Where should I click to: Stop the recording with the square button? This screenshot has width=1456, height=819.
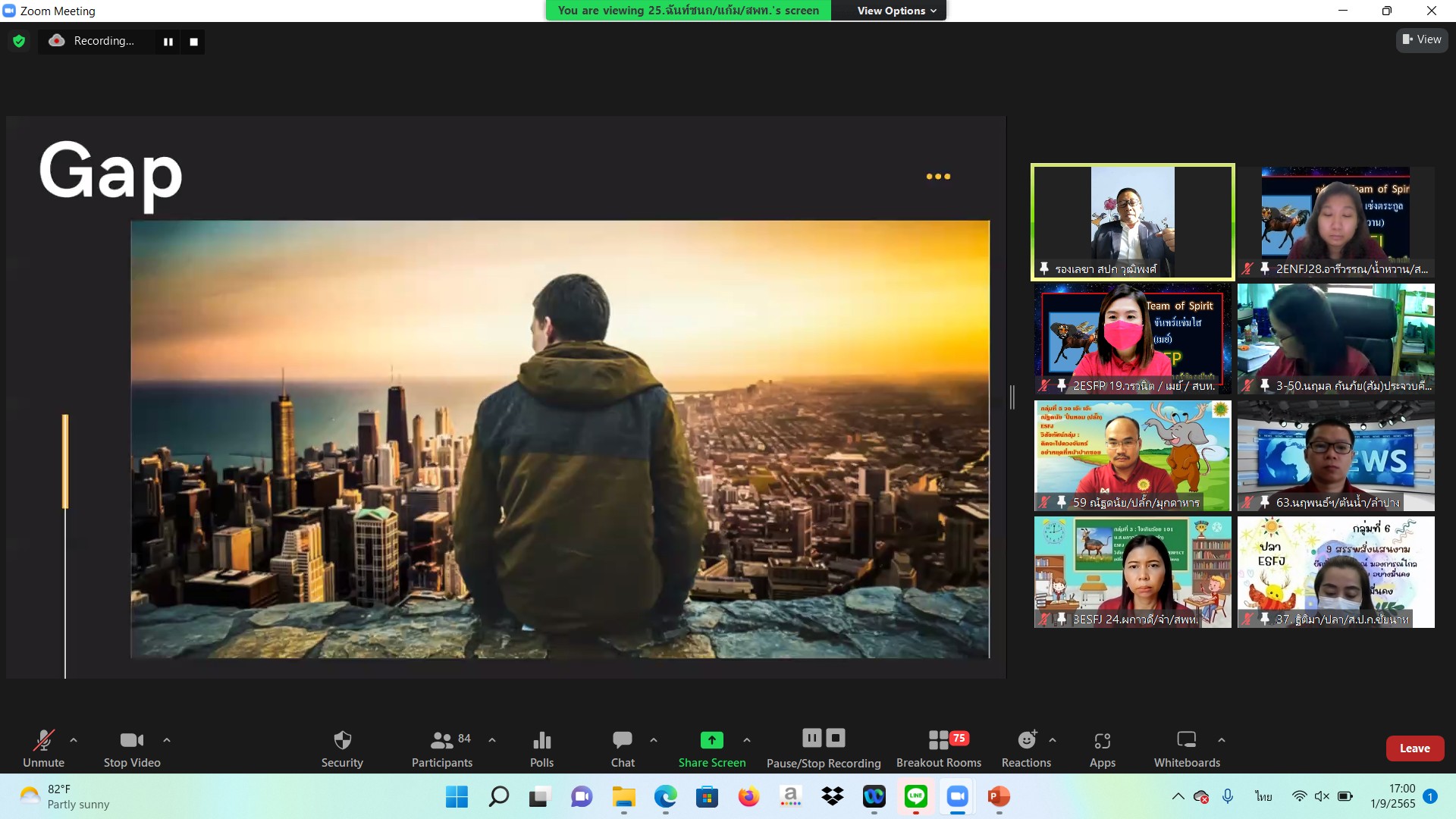pyautogui.click(x=193, y=42)
